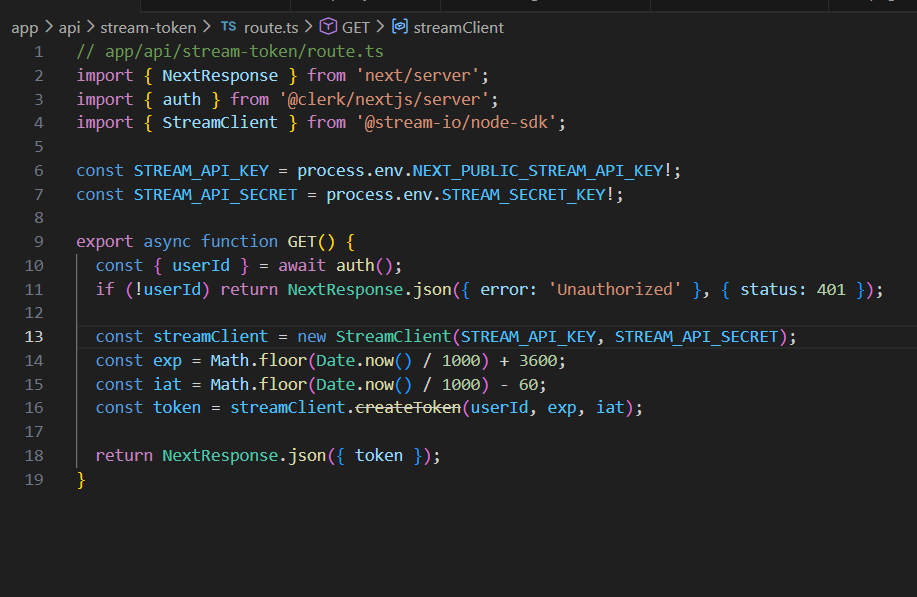Image resolution: width=917 pixels, height=597 pixels.
Task: Expand the GET symbol breadcrumb
Action: point(356,27)
